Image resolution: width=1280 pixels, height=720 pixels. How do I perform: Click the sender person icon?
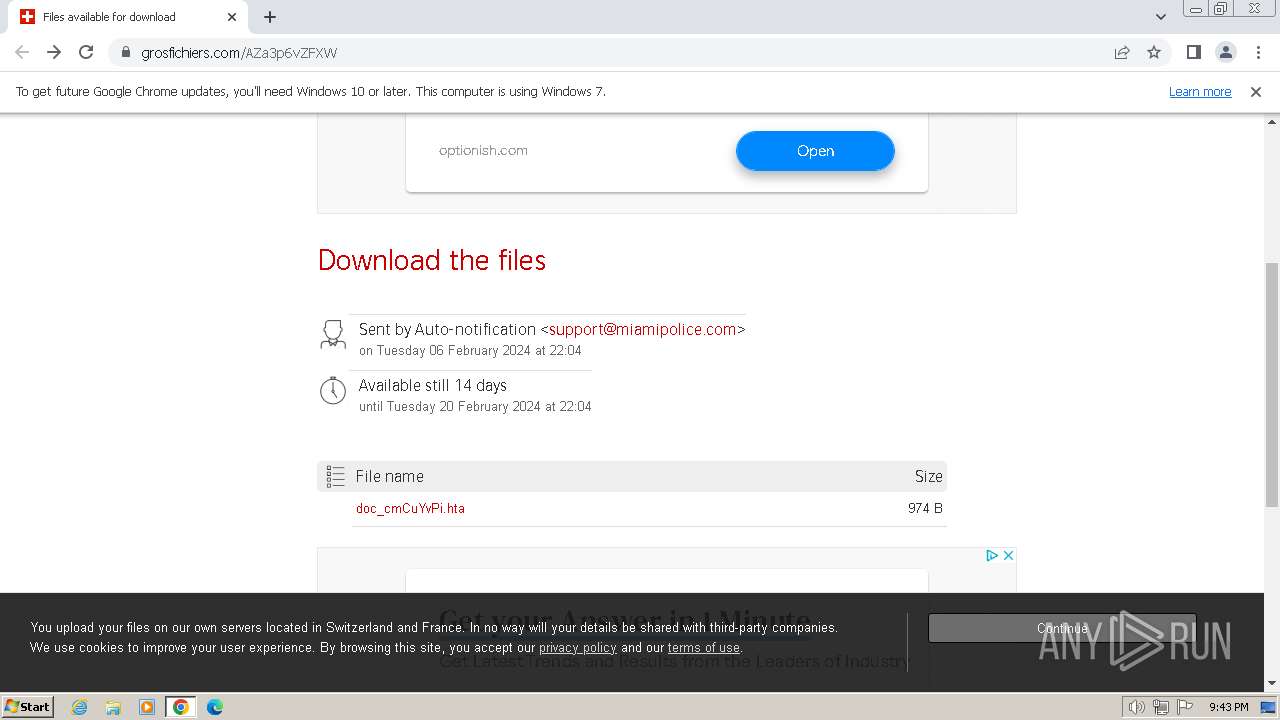pos(333,334)
